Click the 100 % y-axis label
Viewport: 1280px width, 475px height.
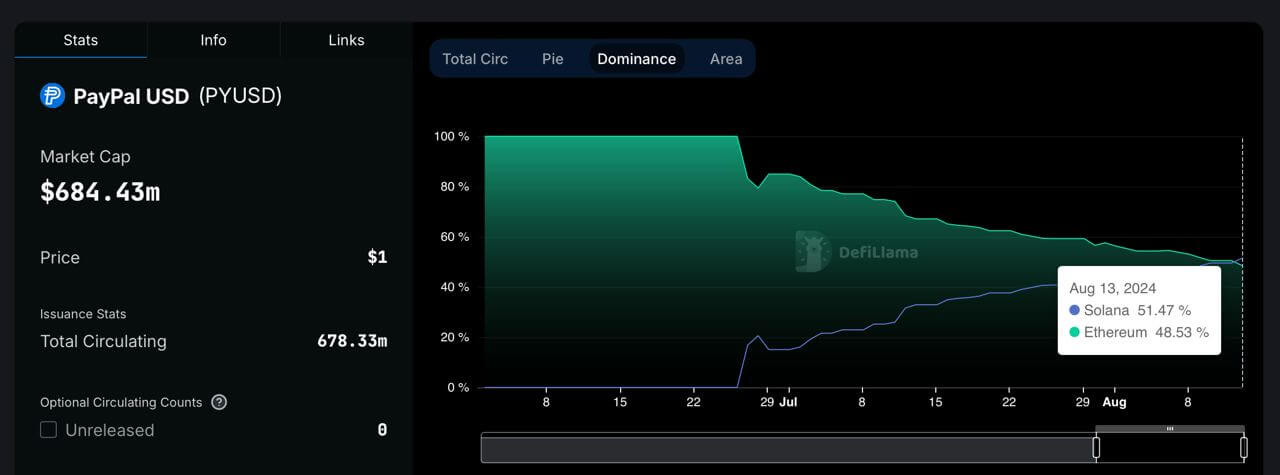451,136
